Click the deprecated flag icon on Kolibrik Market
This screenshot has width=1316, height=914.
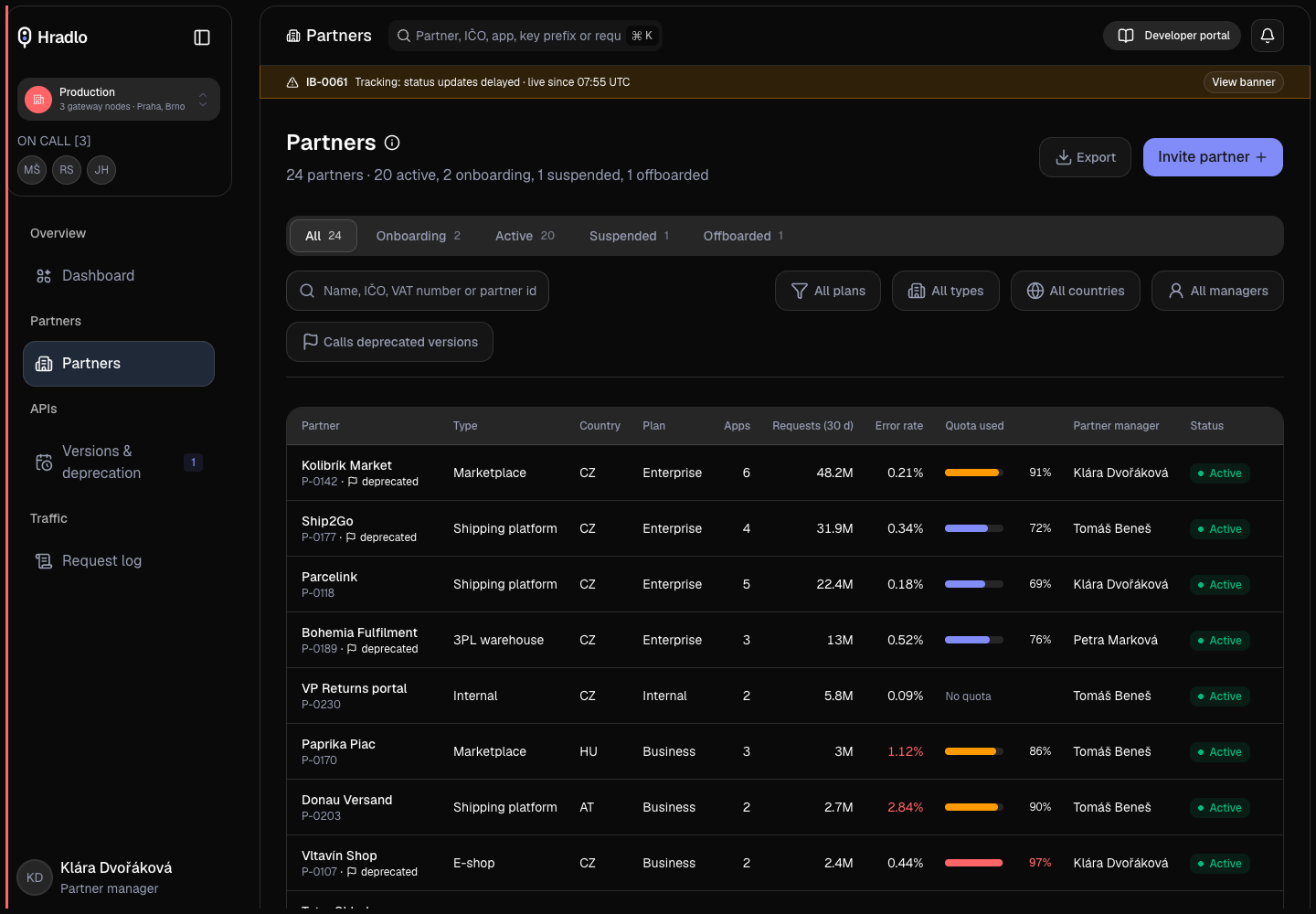pos(353,482)
